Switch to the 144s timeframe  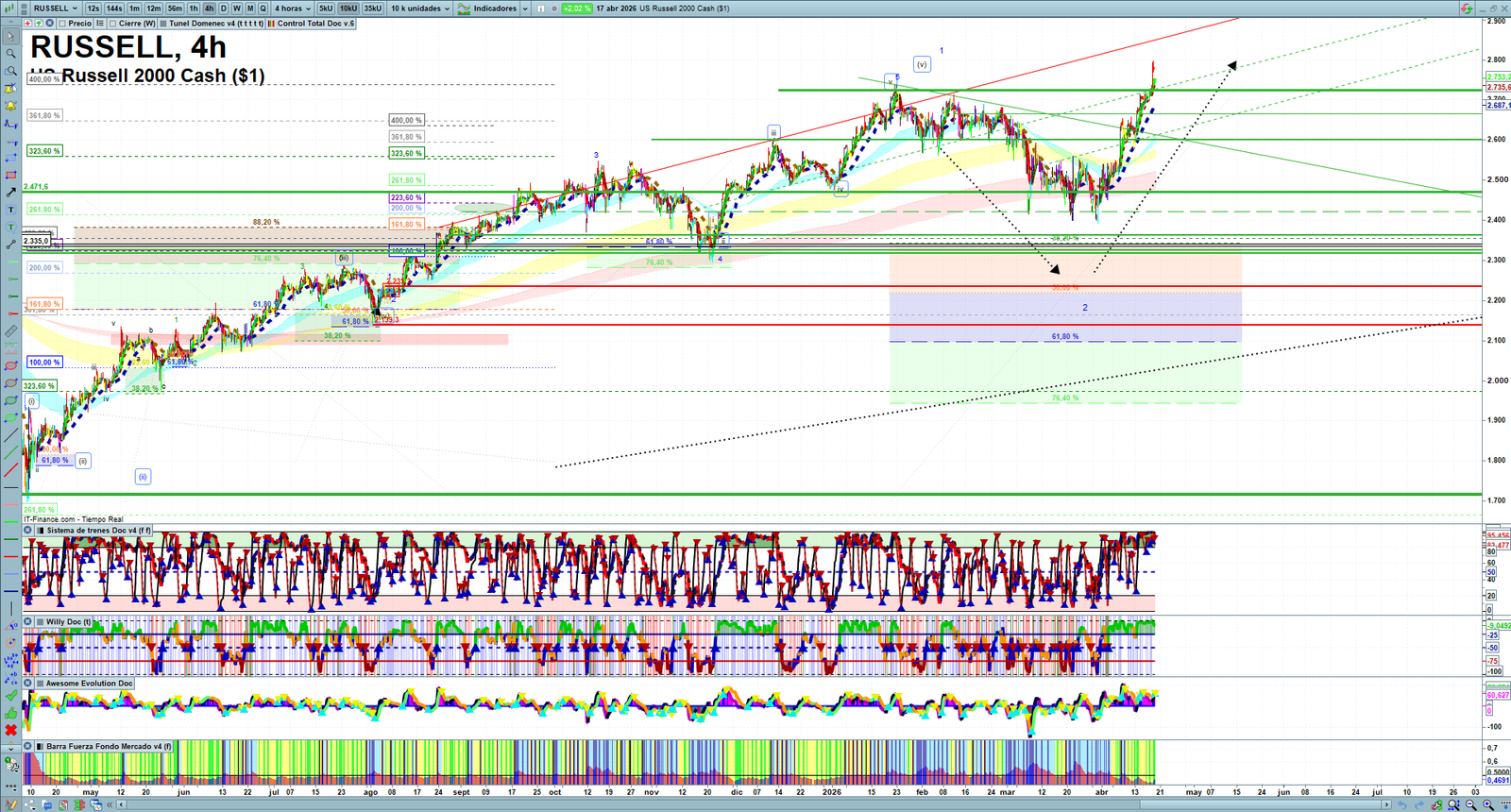point(114,8)
